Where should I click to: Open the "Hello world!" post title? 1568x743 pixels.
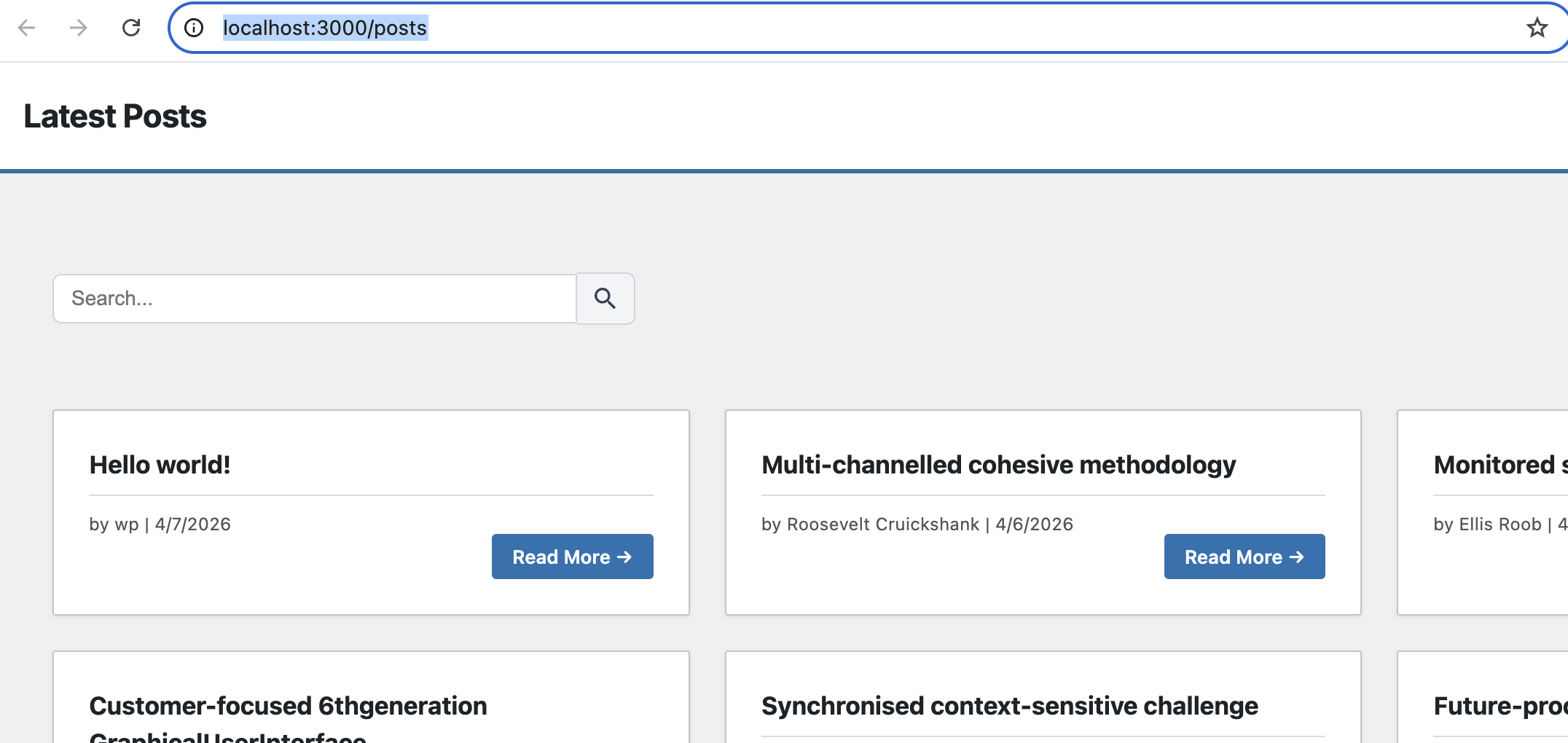pyautogui.click(x=160, y=465)
